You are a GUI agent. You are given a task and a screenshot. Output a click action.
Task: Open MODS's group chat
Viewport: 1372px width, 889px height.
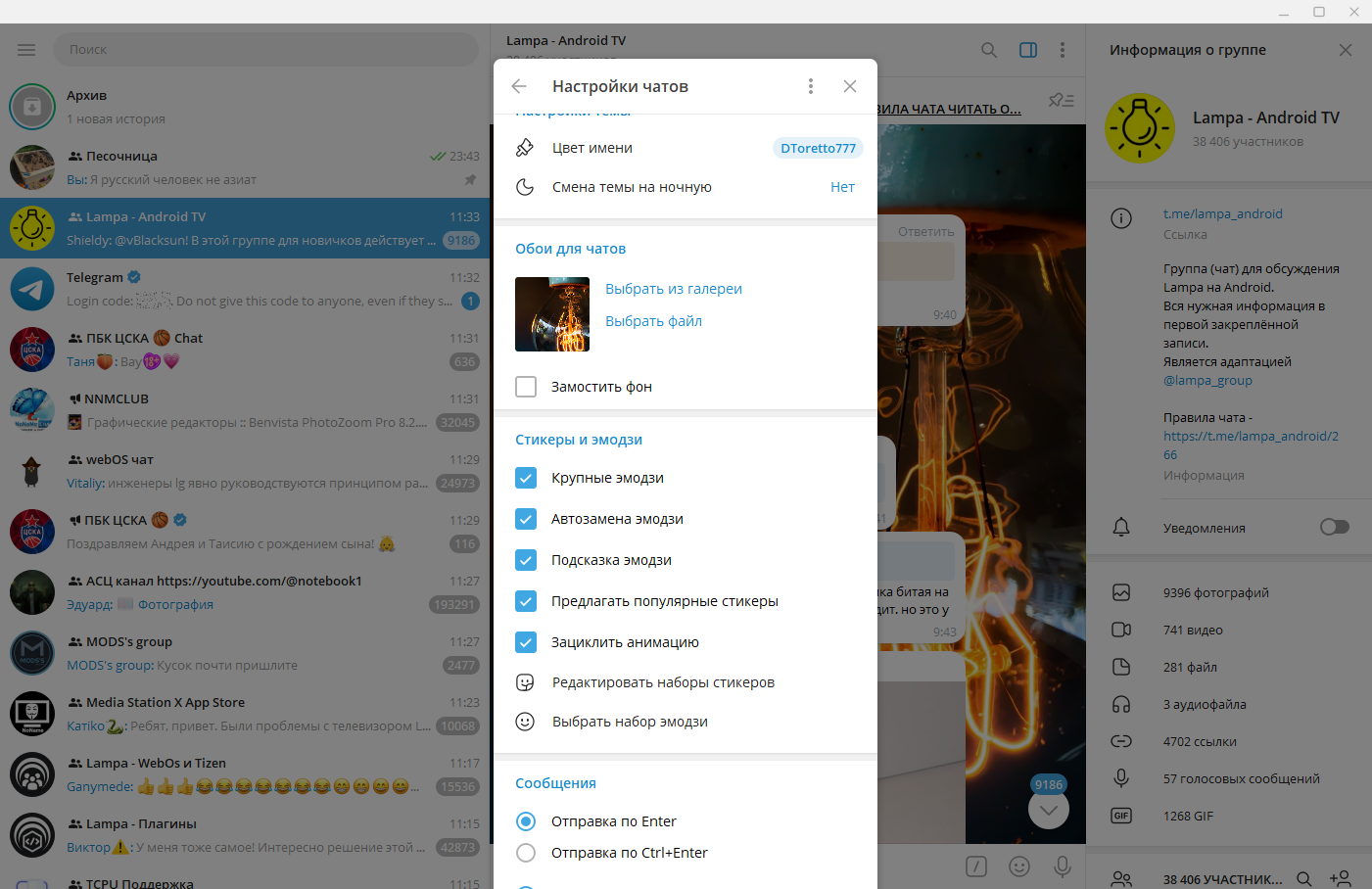pyautogui.click(x=245, y=653)
